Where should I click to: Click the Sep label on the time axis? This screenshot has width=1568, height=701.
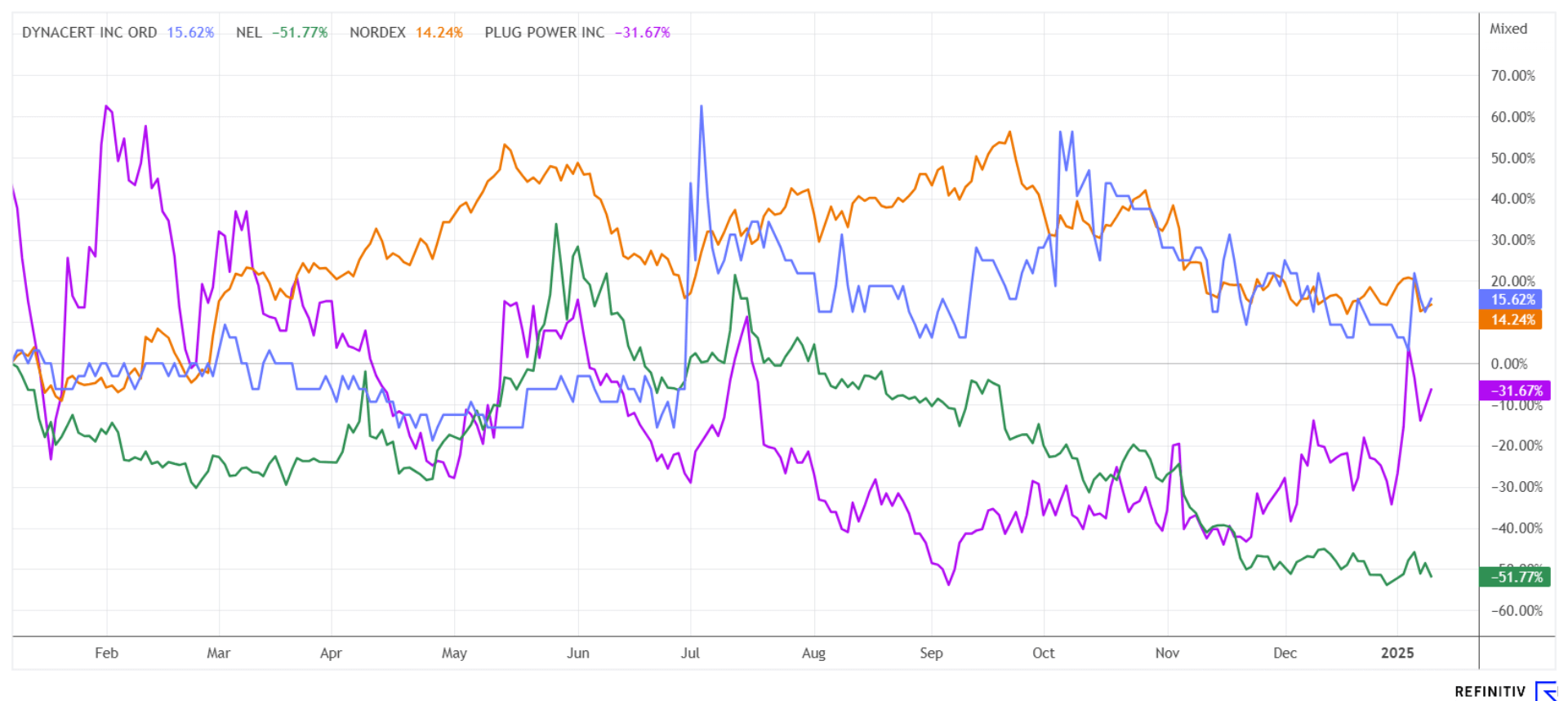[x=931, y=653]
